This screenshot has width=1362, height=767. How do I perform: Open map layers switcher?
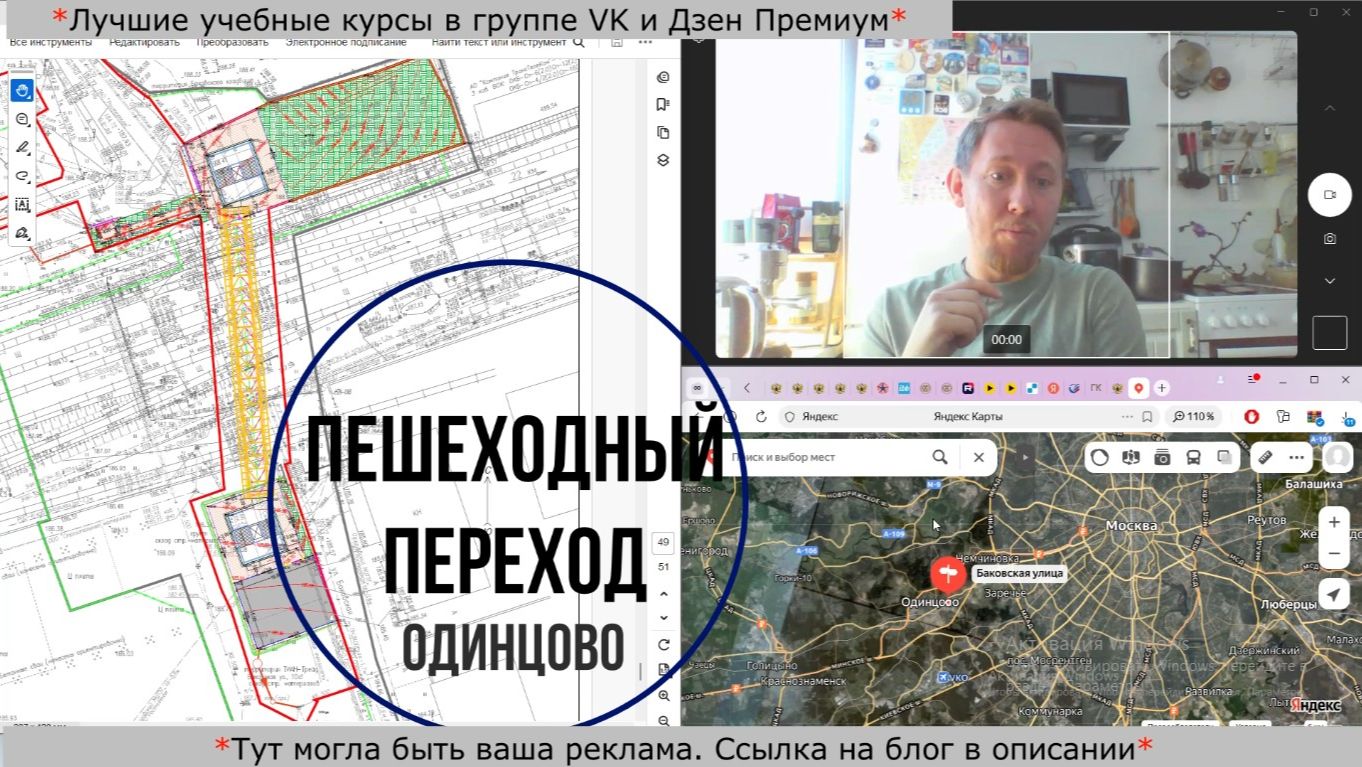click(1224, 458)
